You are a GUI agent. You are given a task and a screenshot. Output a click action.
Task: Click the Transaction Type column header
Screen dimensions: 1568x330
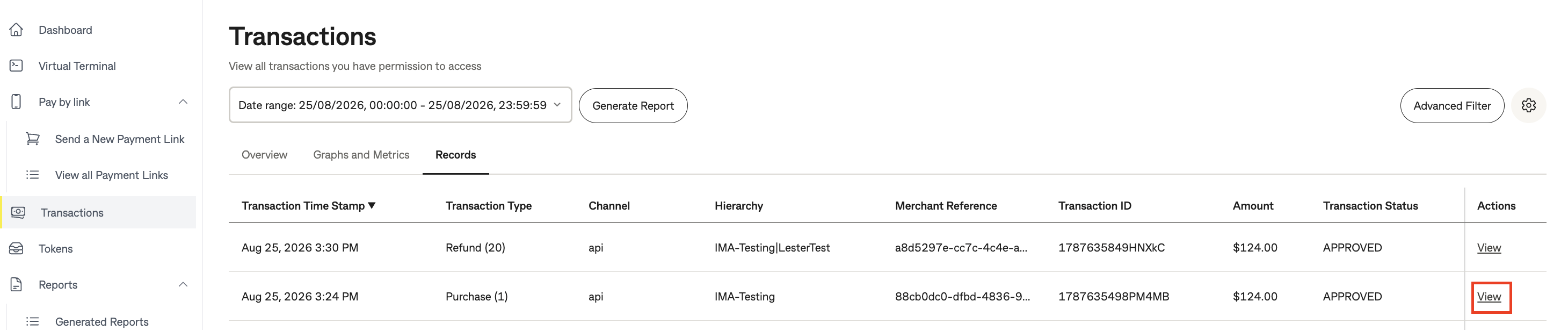pos(488,206)
